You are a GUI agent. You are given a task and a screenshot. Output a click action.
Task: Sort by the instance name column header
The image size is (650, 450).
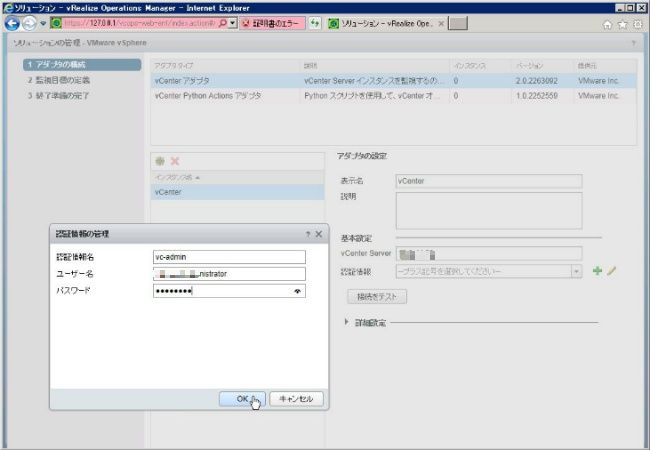coord(238,177)
